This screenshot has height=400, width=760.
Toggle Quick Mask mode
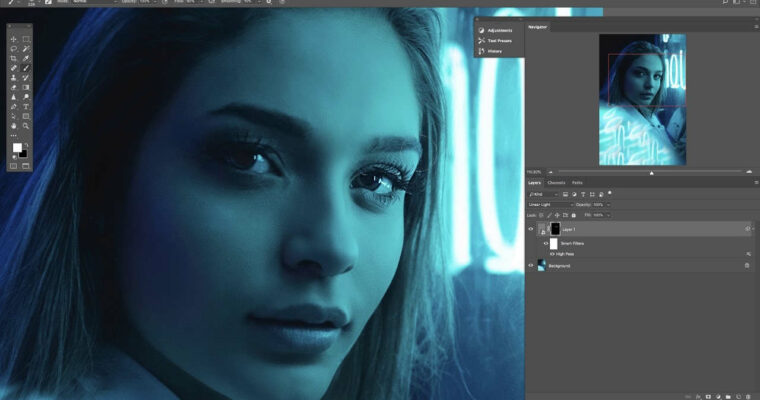tap(14, 166)
